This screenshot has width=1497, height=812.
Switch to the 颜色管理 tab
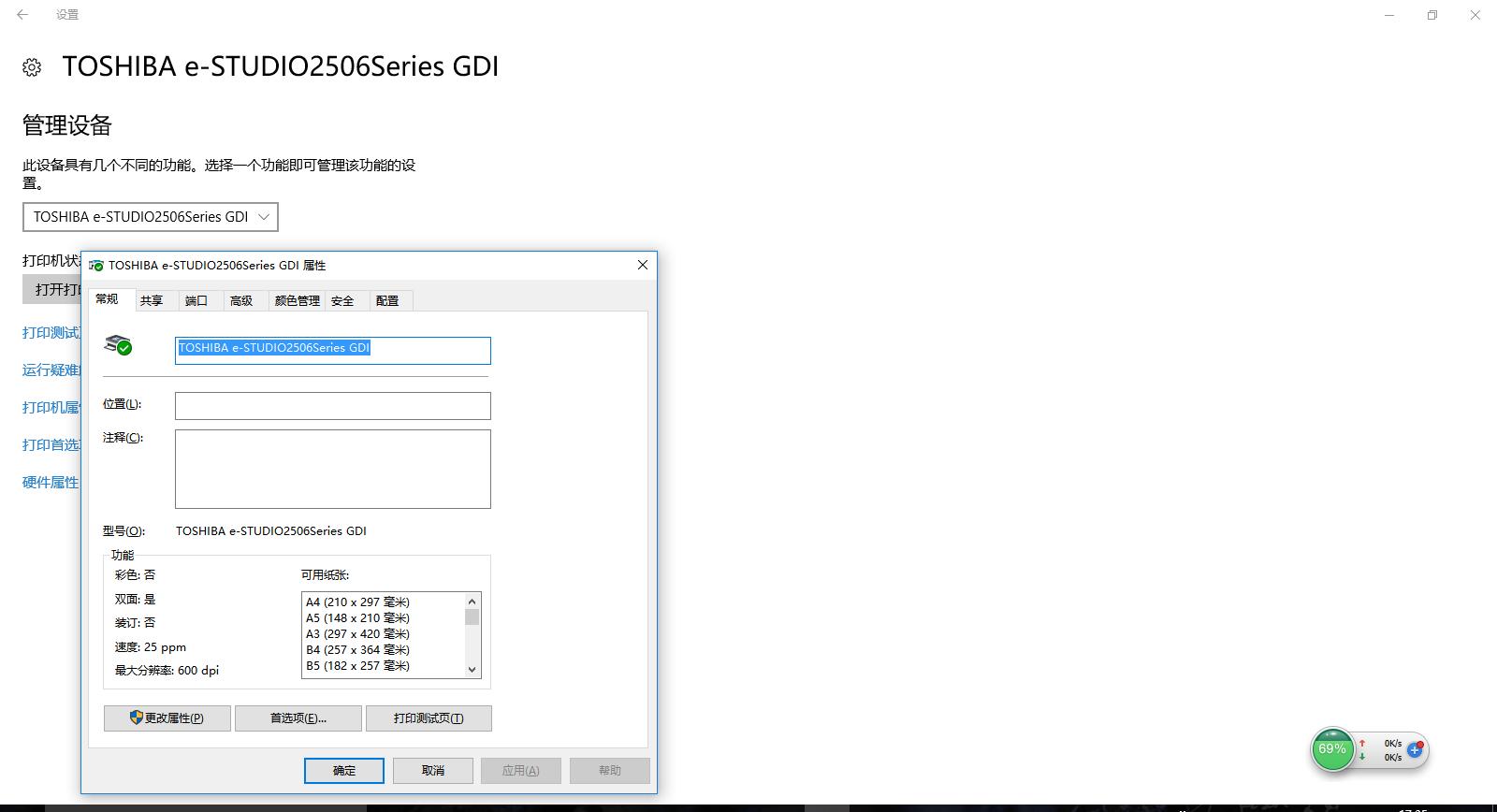point(298,300)
